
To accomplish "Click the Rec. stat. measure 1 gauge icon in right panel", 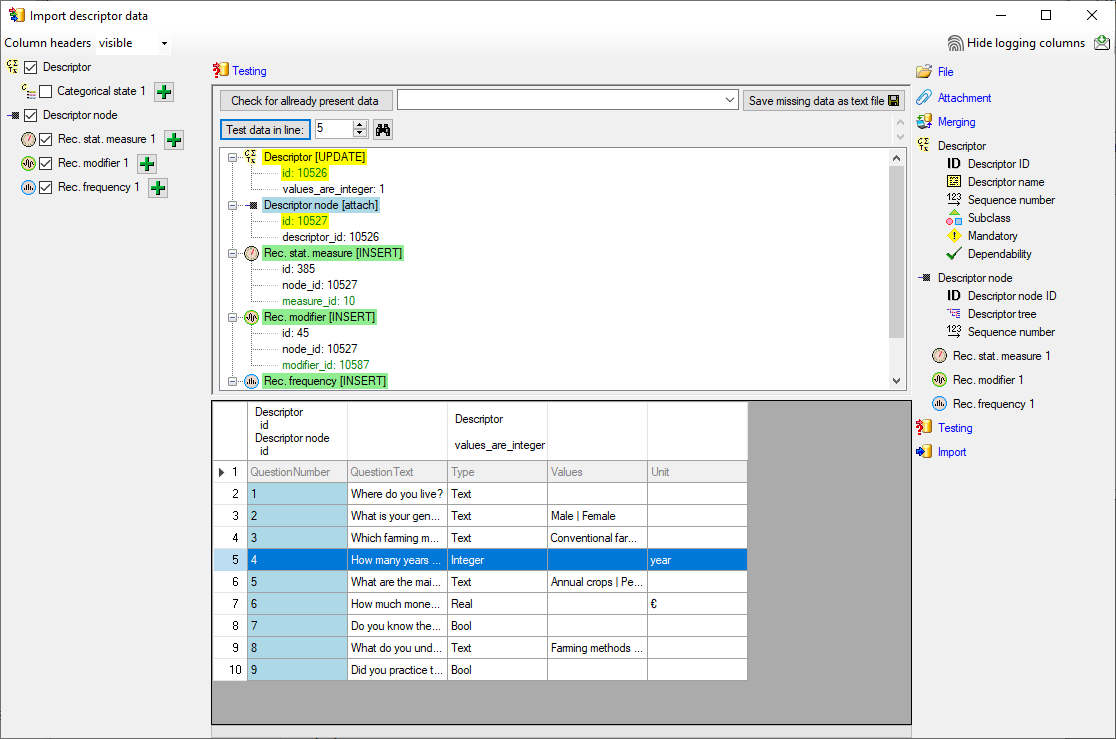I will click(939, 356).
